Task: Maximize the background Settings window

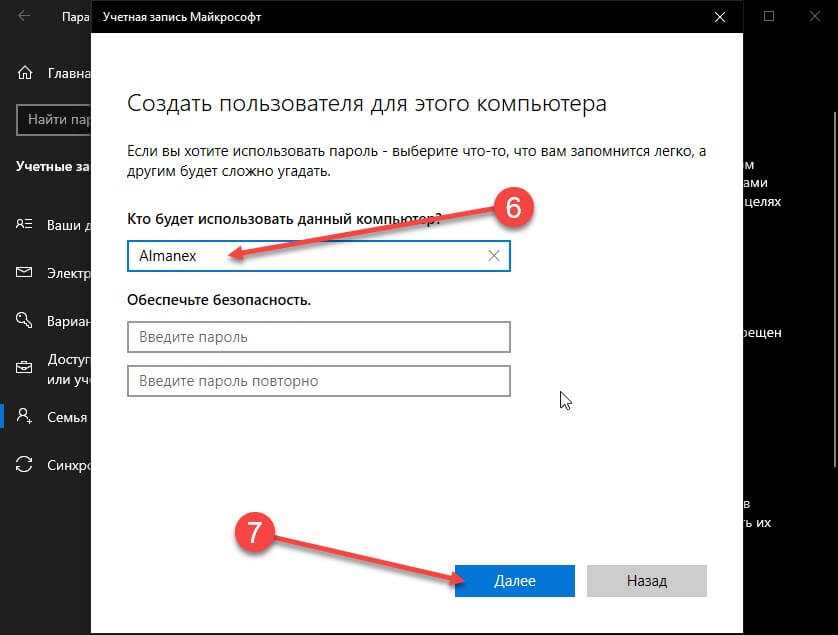Action: (x=769, y=16)
